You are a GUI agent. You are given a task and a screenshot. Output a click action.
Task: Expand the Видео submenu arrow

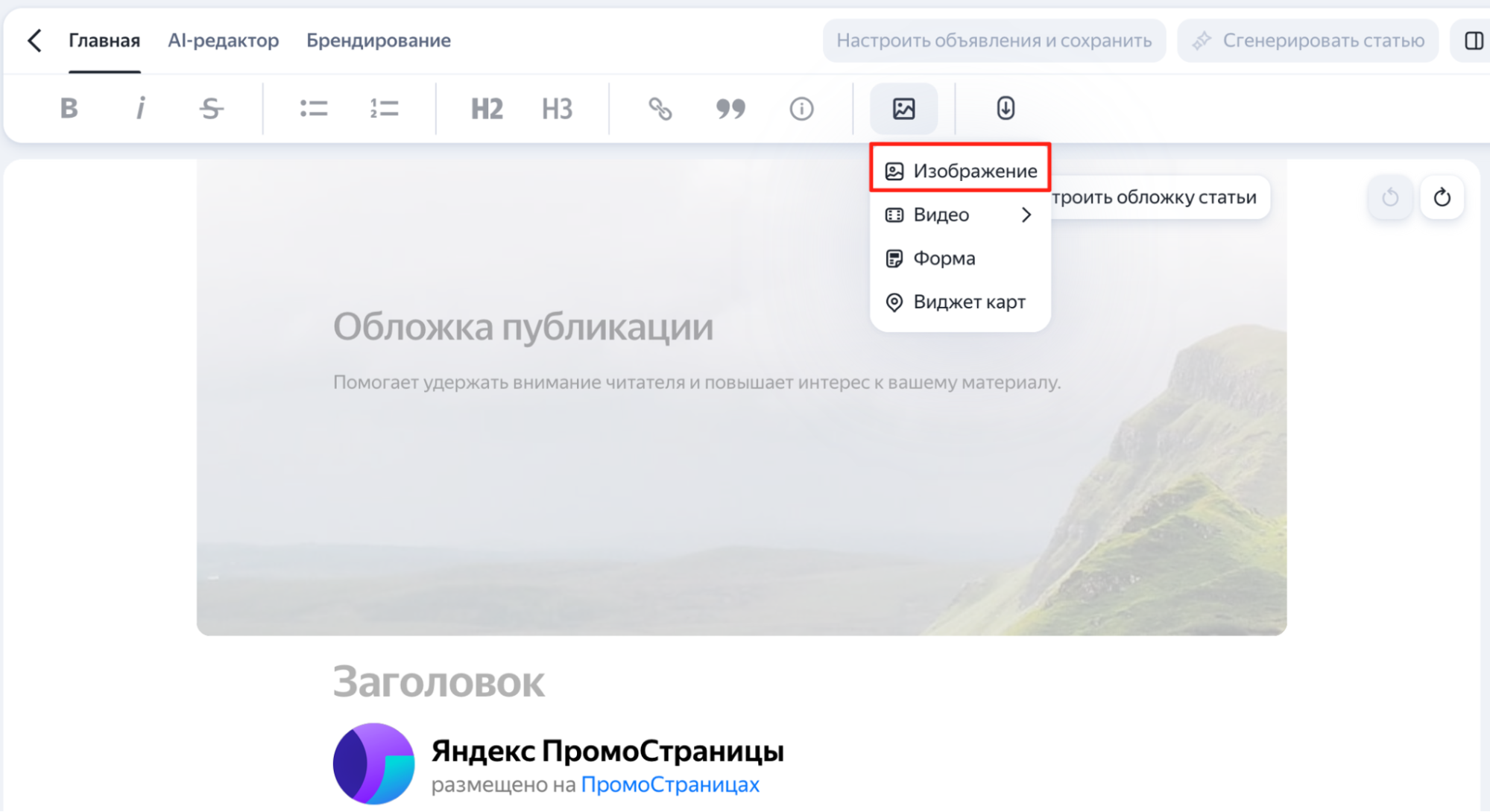click(x=1026, y=215)
